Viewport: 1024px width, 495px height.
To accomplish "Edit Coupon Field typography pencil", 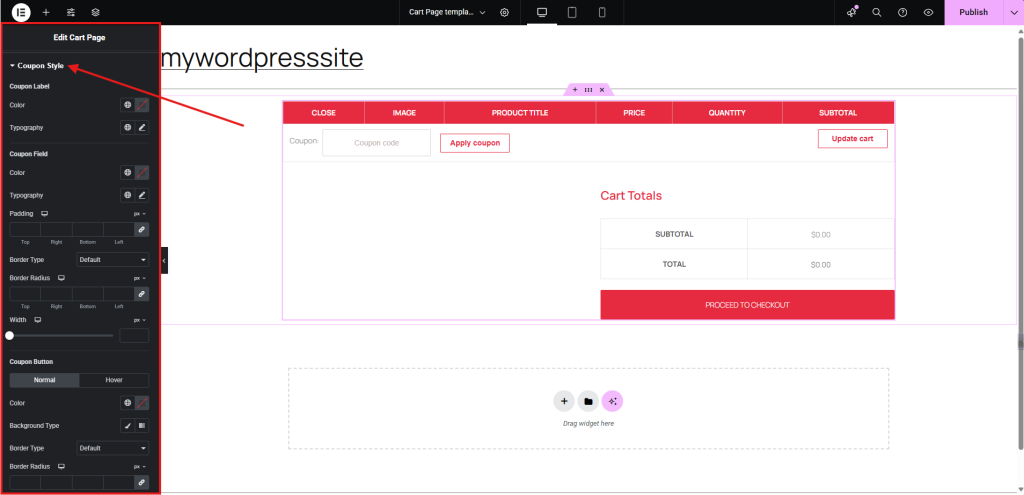I will (142, 195).
